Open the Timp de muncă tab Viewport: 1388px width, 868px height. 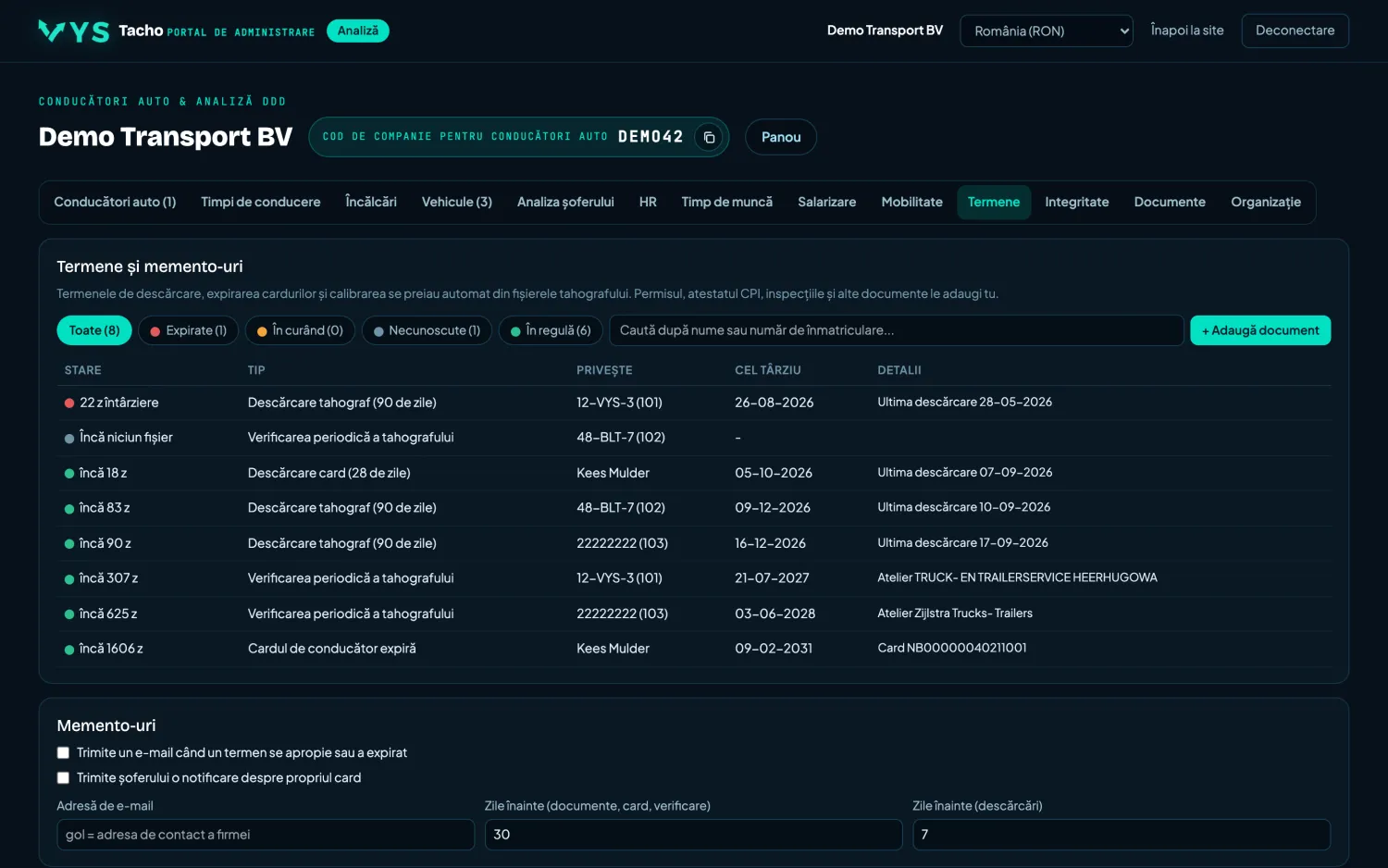click(727, 202)
